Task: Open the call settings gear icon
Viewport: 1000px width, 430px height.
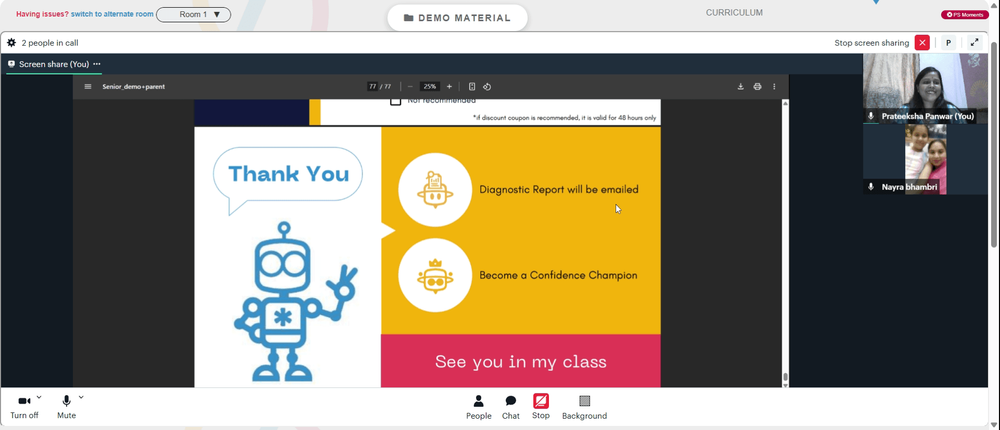Action: click(11, 43)
